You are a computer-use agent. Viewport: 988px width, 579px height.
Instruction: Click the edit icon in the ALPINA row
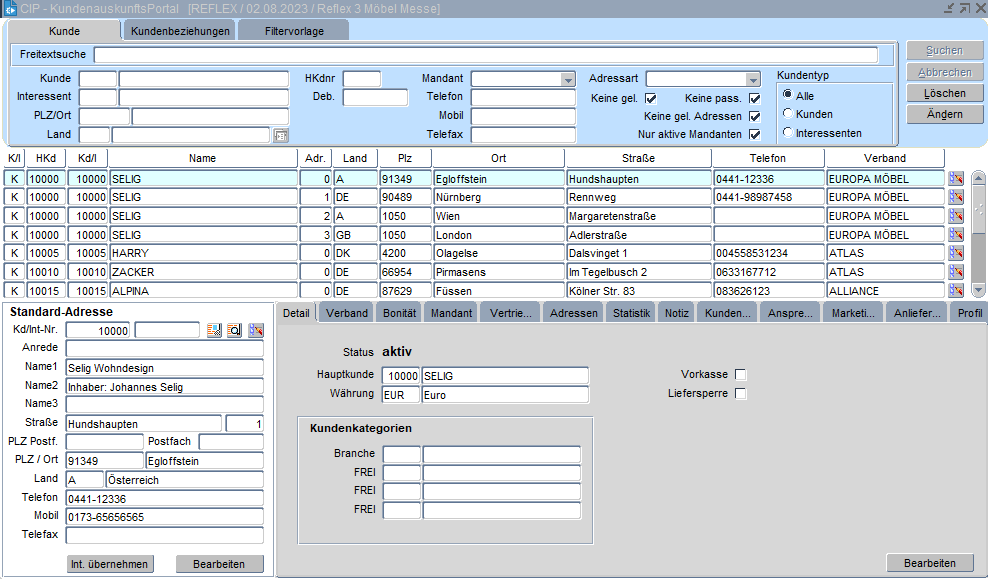956,291
